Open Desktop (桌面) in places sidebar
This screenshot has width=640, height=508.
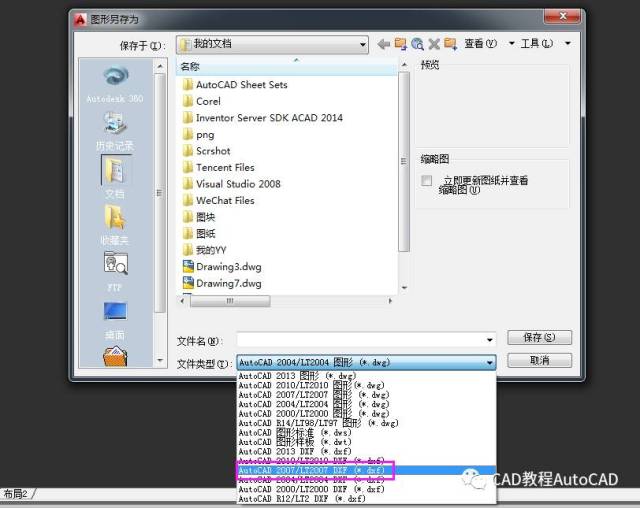pos(115,321)
